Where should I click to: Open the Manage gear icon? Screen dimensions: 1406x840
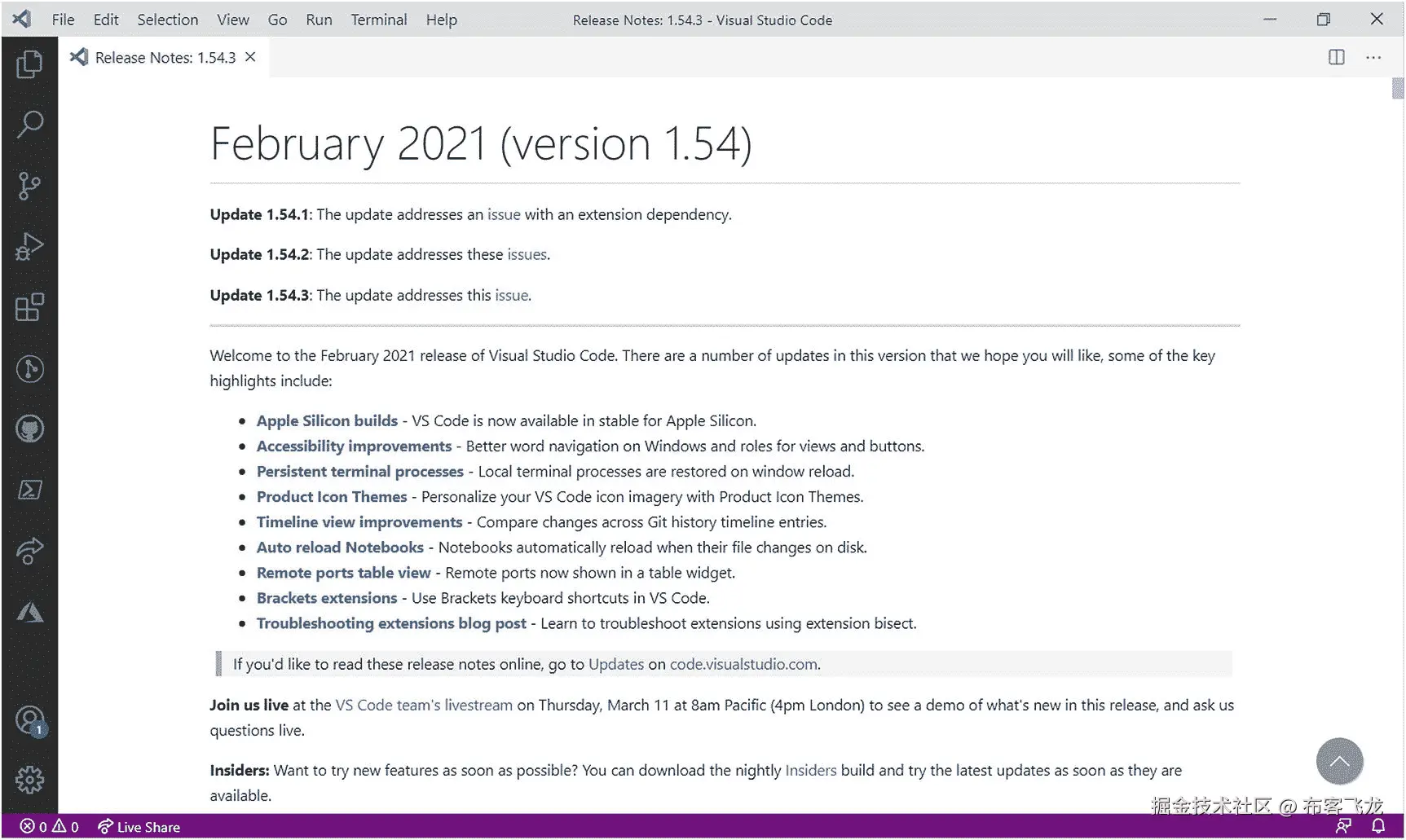[x=29, y=780]
